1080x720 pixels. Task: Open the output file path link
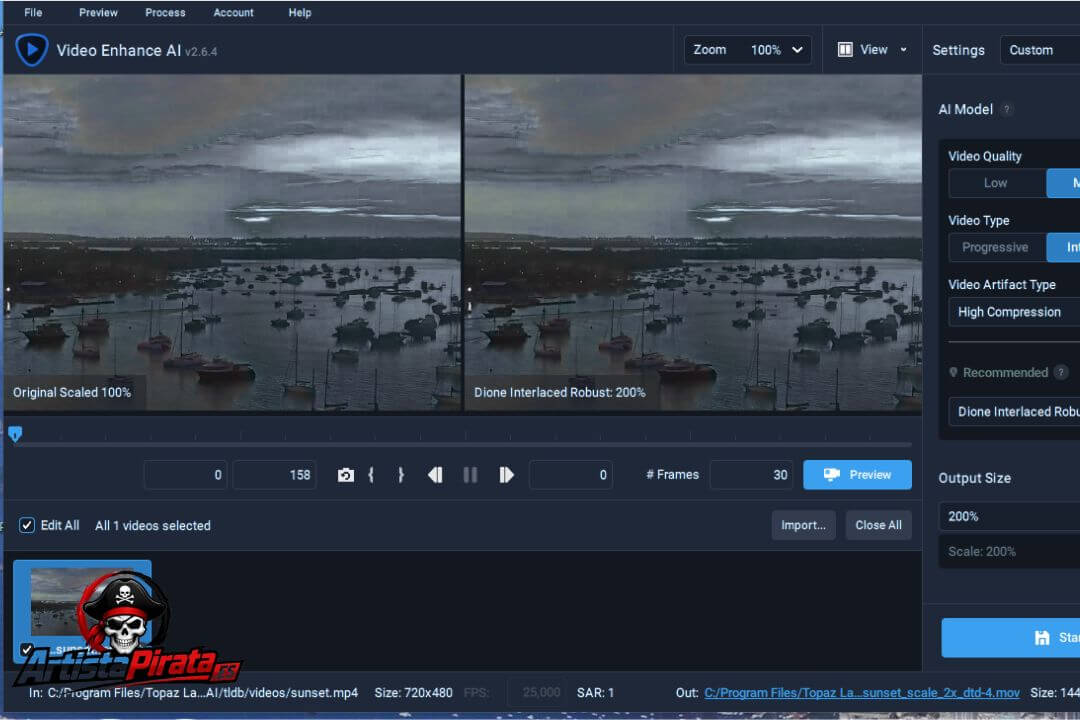pyautogui.click(x=862, y=692)
